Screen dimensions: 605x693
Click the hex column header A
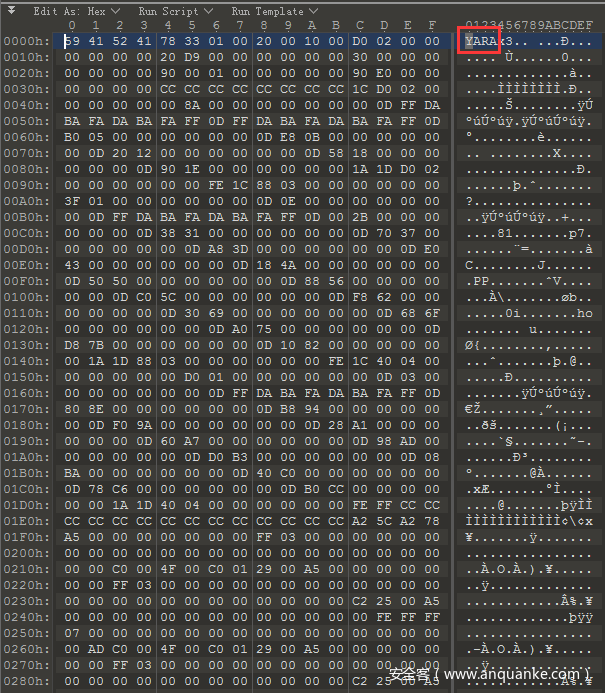(312, 26)
